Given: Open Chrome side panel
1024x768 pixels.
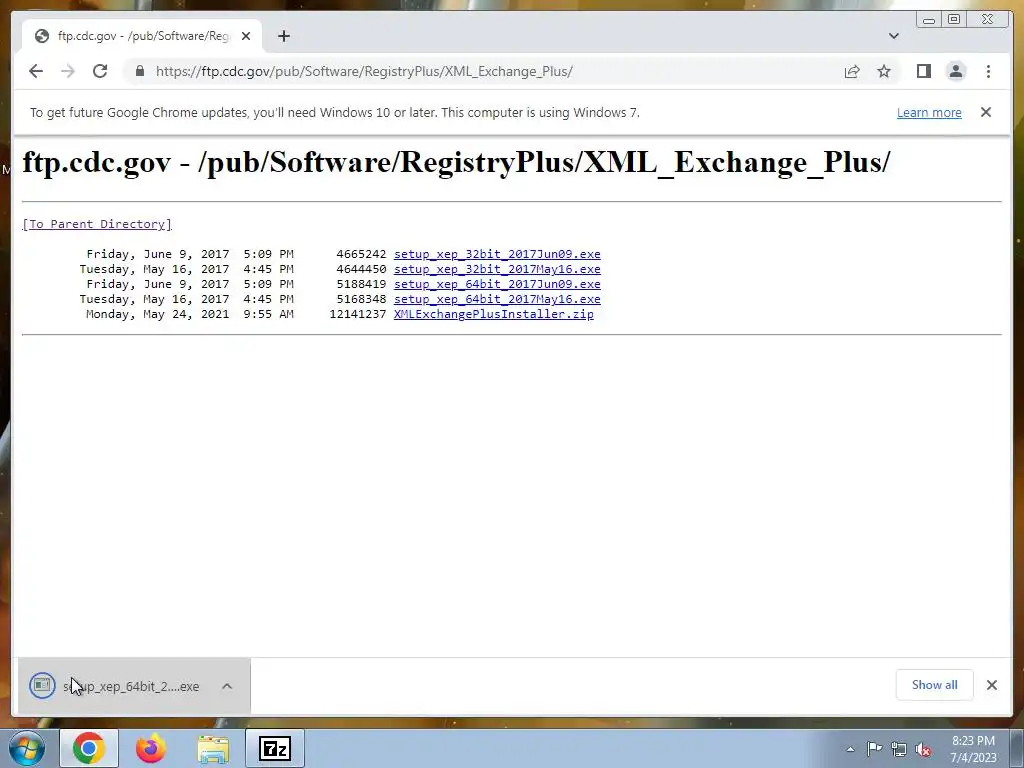Looking at the screenshot, I should tap(923, 71).
